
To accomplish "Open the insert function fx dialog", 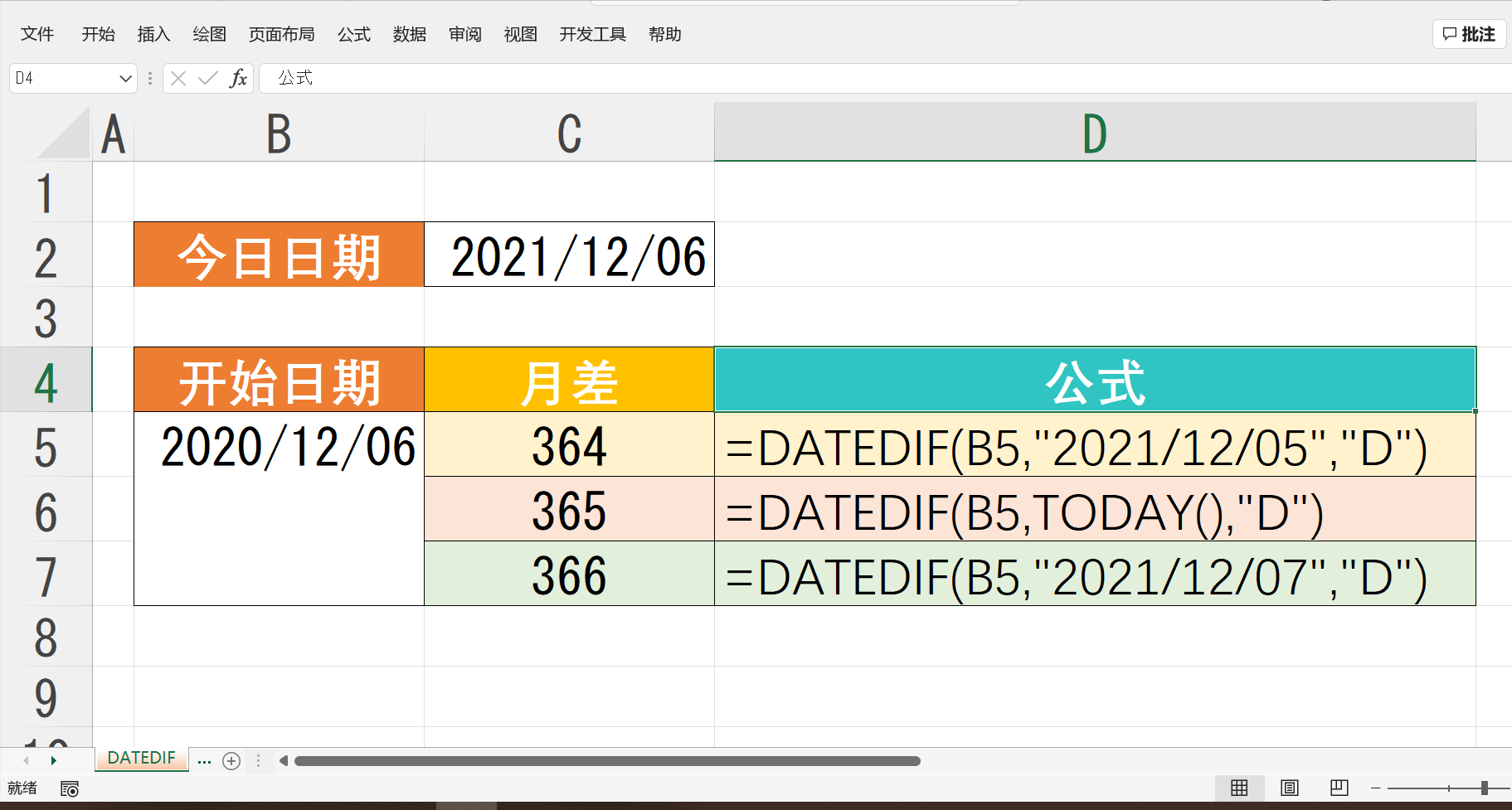I will (x=238, y=79).
